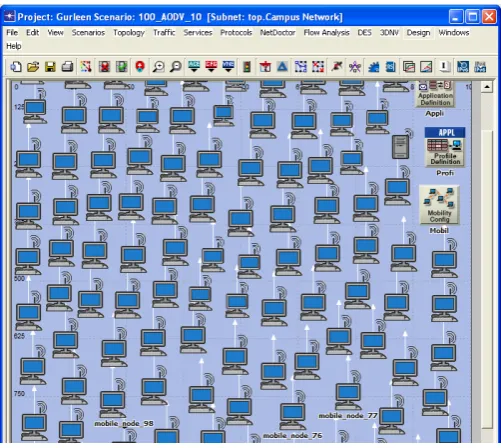The height and width of the screenshot is (448, 501).
Task: Click the green-label down-arrow toolbar icon
Action: point(194,67)
